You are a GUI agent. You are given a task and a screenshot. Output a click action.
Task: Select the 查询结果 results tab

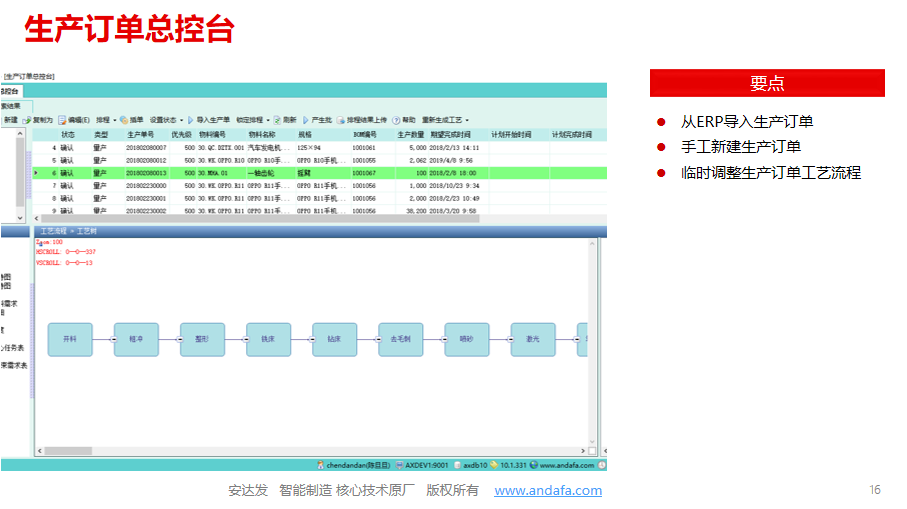16,106
